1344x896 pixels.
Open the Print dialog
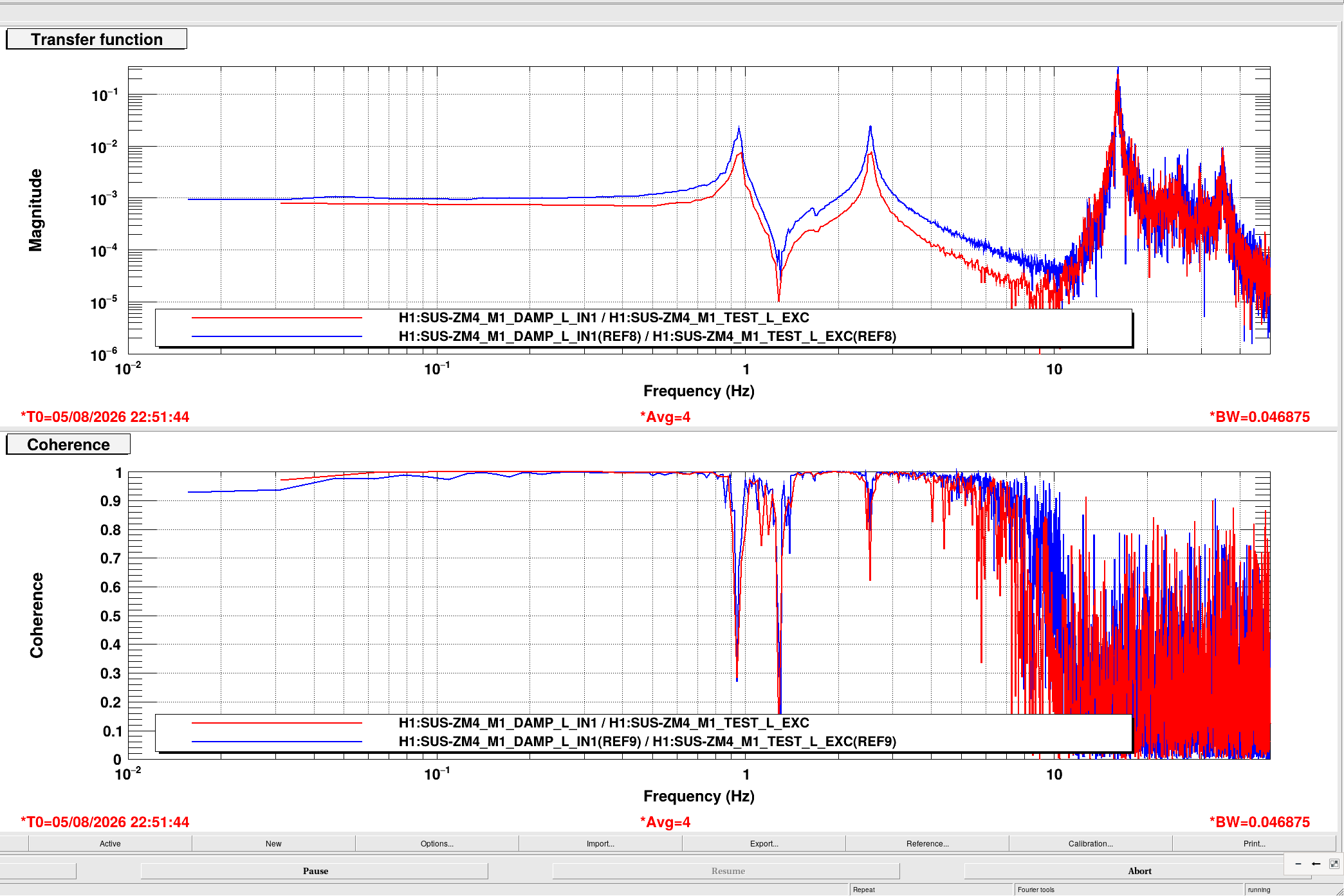click(x=1254, y=843)
